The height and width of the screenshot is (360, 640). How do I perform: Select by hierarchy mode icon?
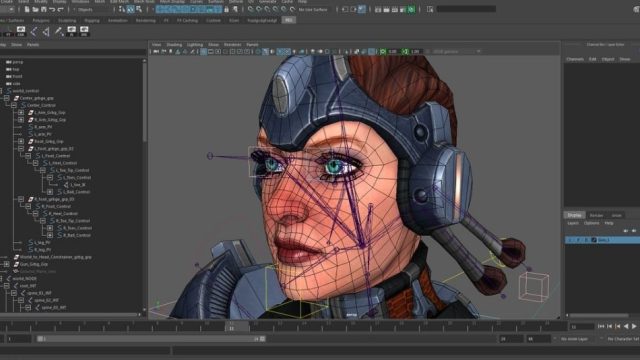coord(122,9)
